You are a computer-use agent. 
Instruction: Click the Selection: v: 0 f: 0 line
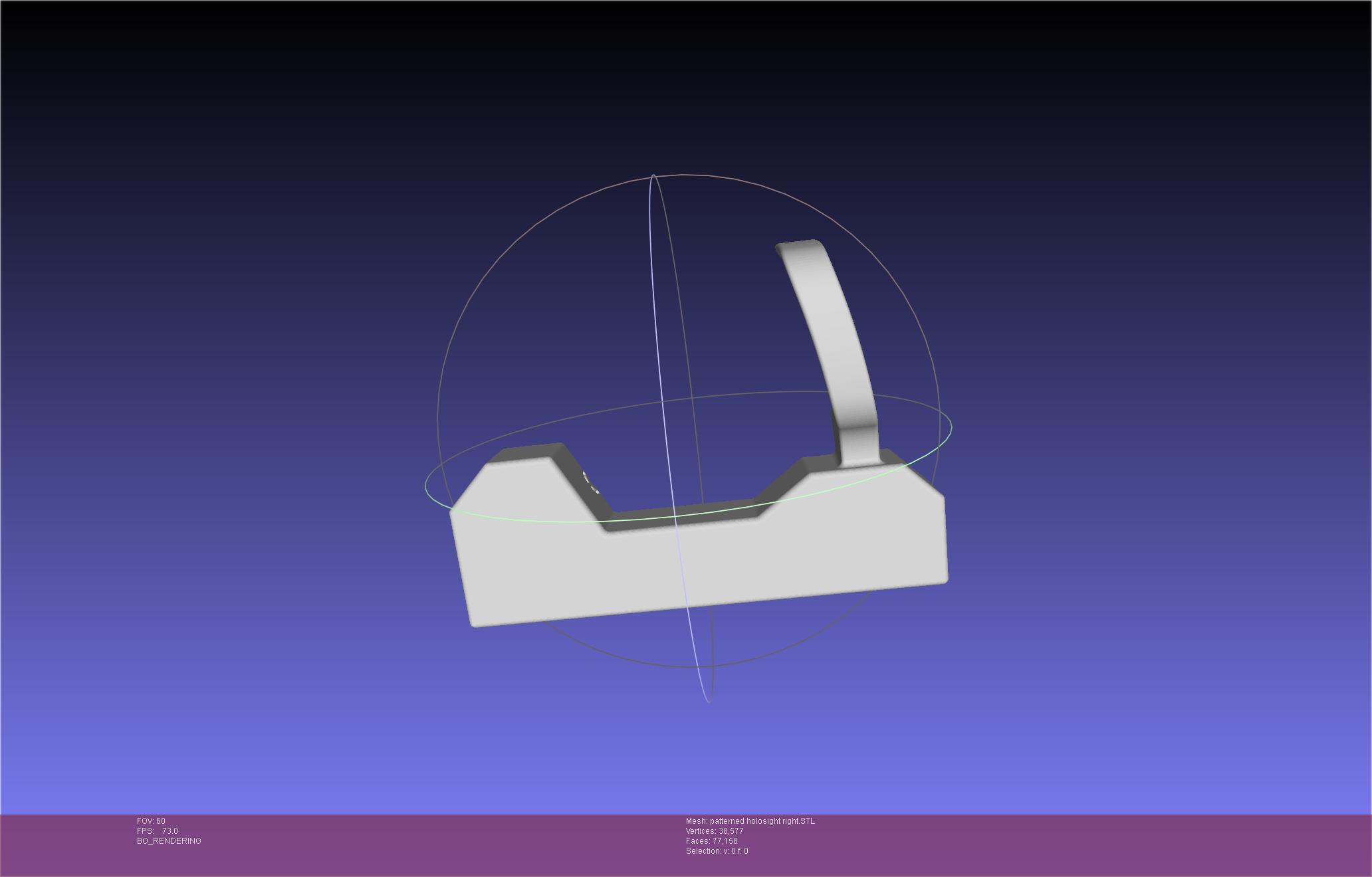(717, 851)
